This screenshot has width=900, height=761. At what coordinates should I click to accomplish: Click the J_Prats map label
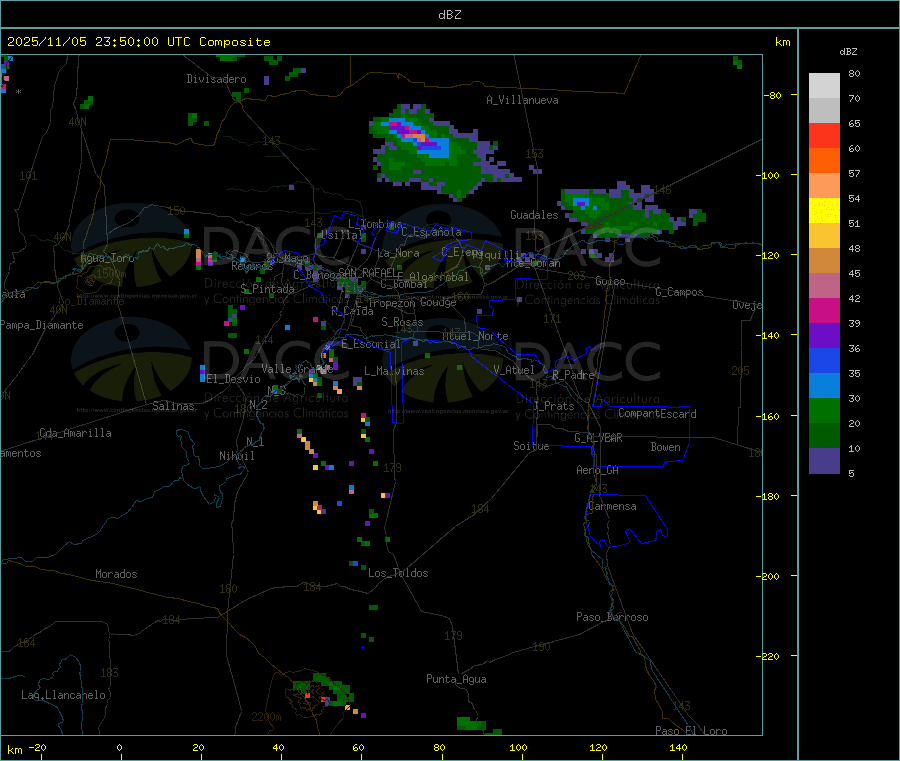(x=554, y=406)
